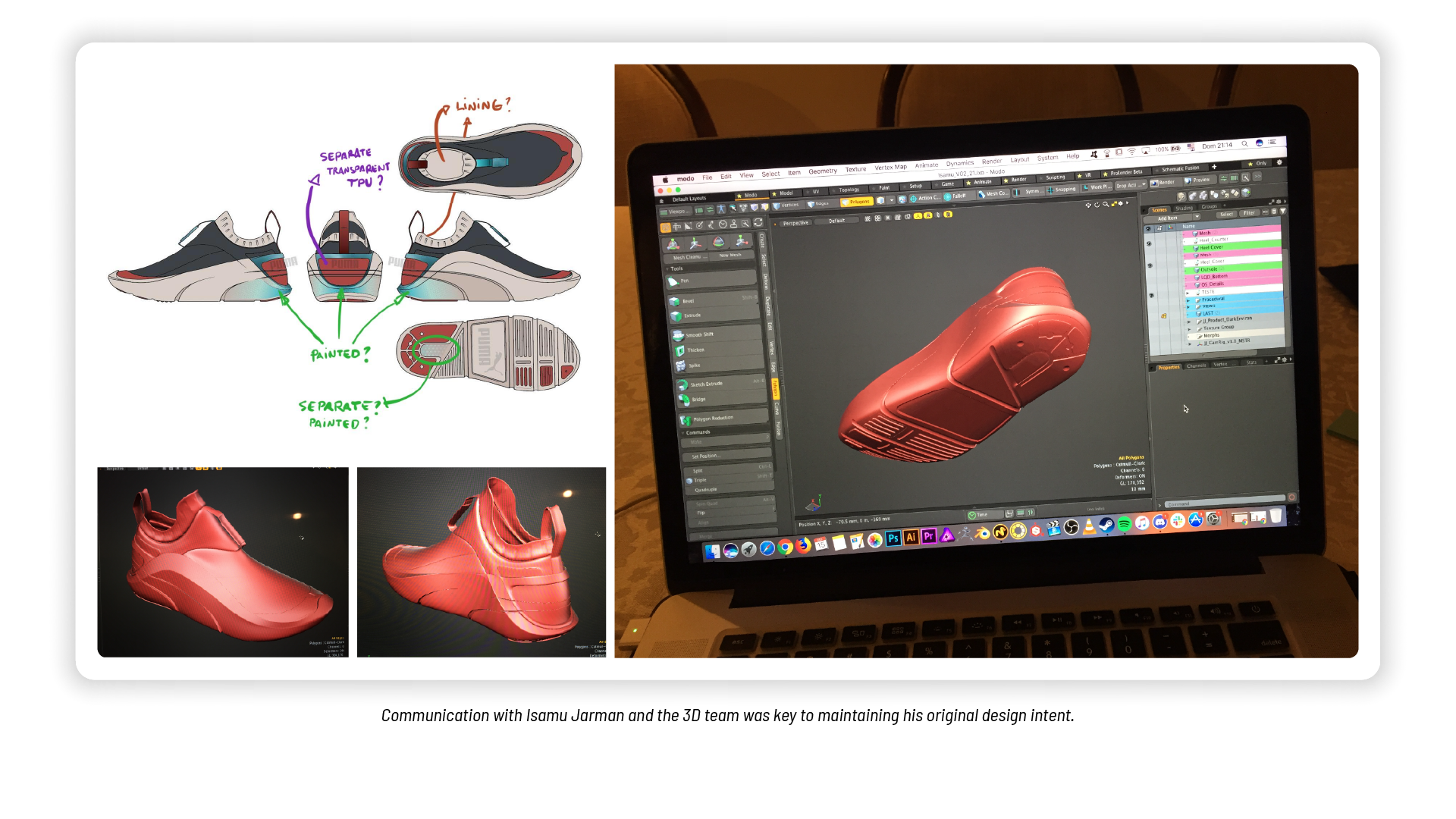This screenshot has height=819, width=1456.
Task: Select the Pen tool in Tools
Action: pyautogui.click(x=685, y=281)
